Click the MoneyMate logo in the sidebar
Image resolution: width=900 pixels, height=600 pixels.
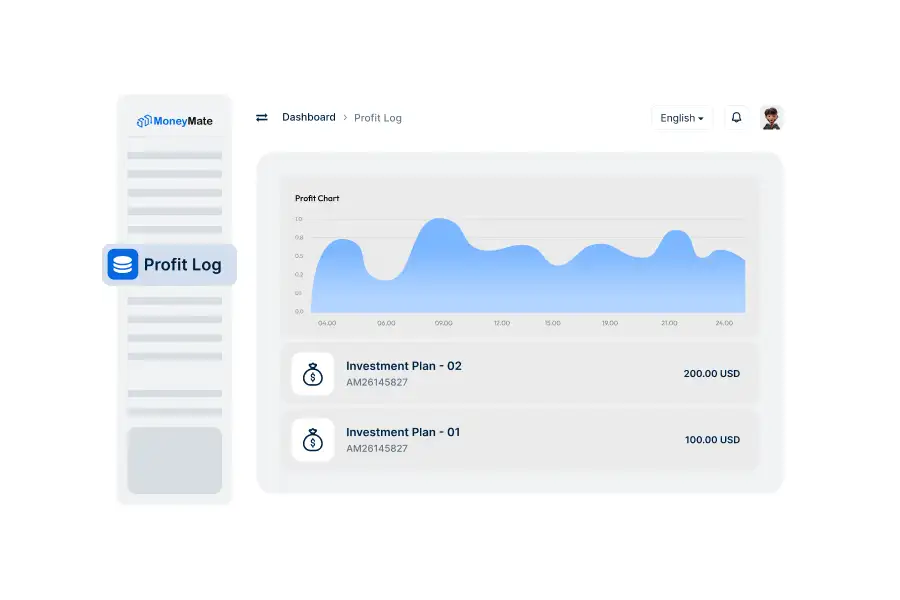point(175,121)
